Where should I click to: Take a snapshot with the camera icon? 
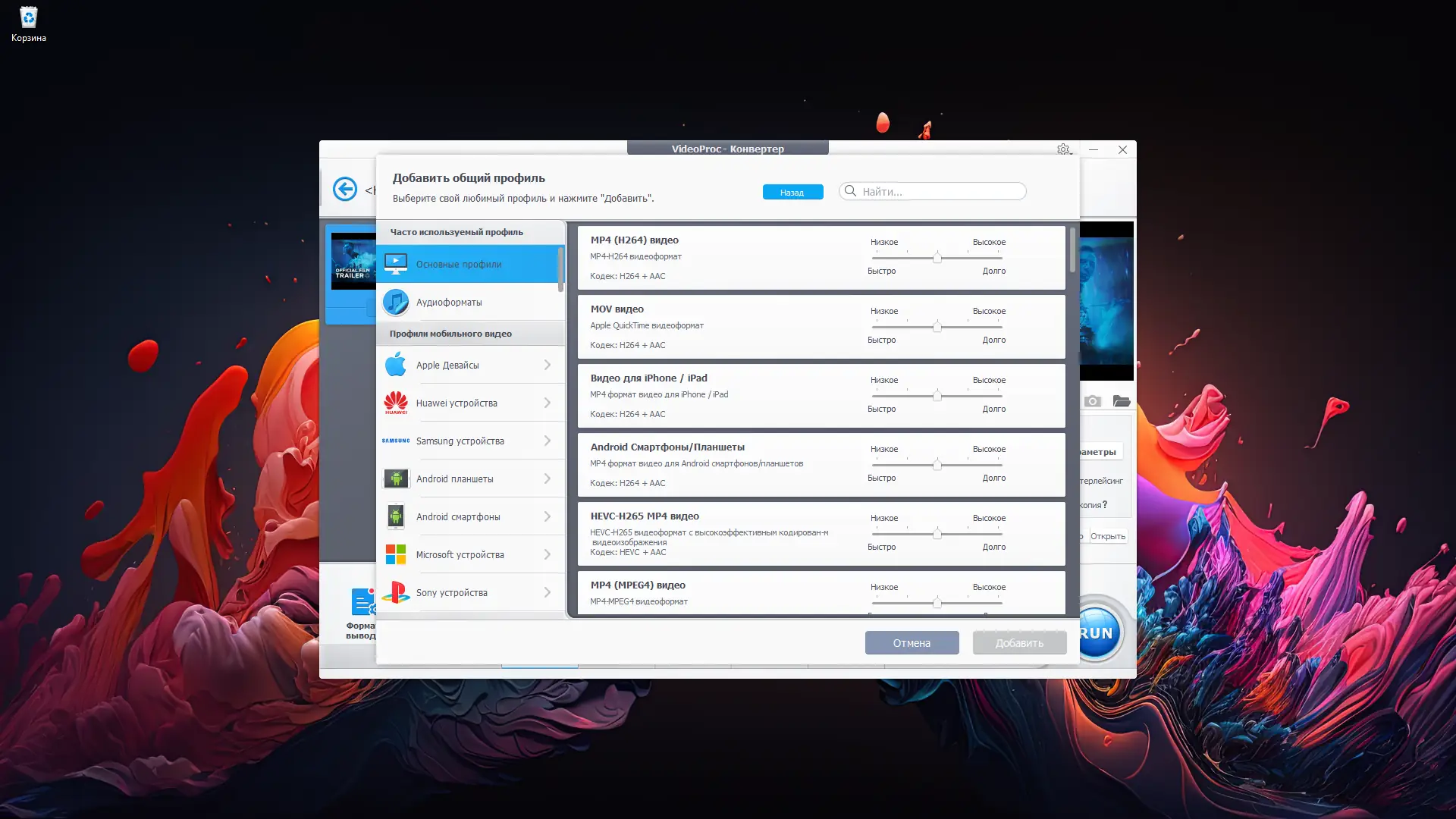(1092, 400)
